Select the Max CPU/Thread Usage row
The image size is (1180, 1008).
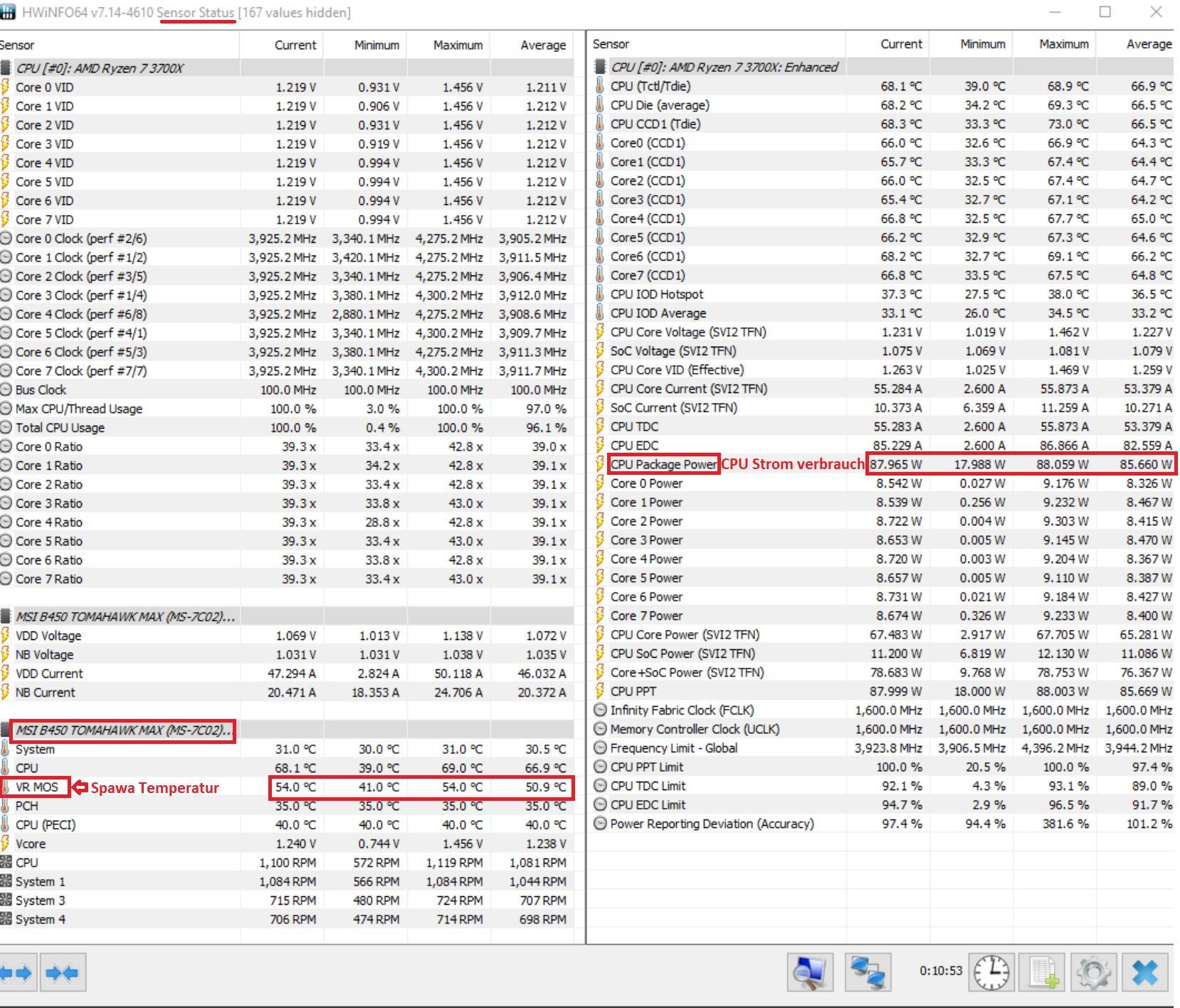287,409
